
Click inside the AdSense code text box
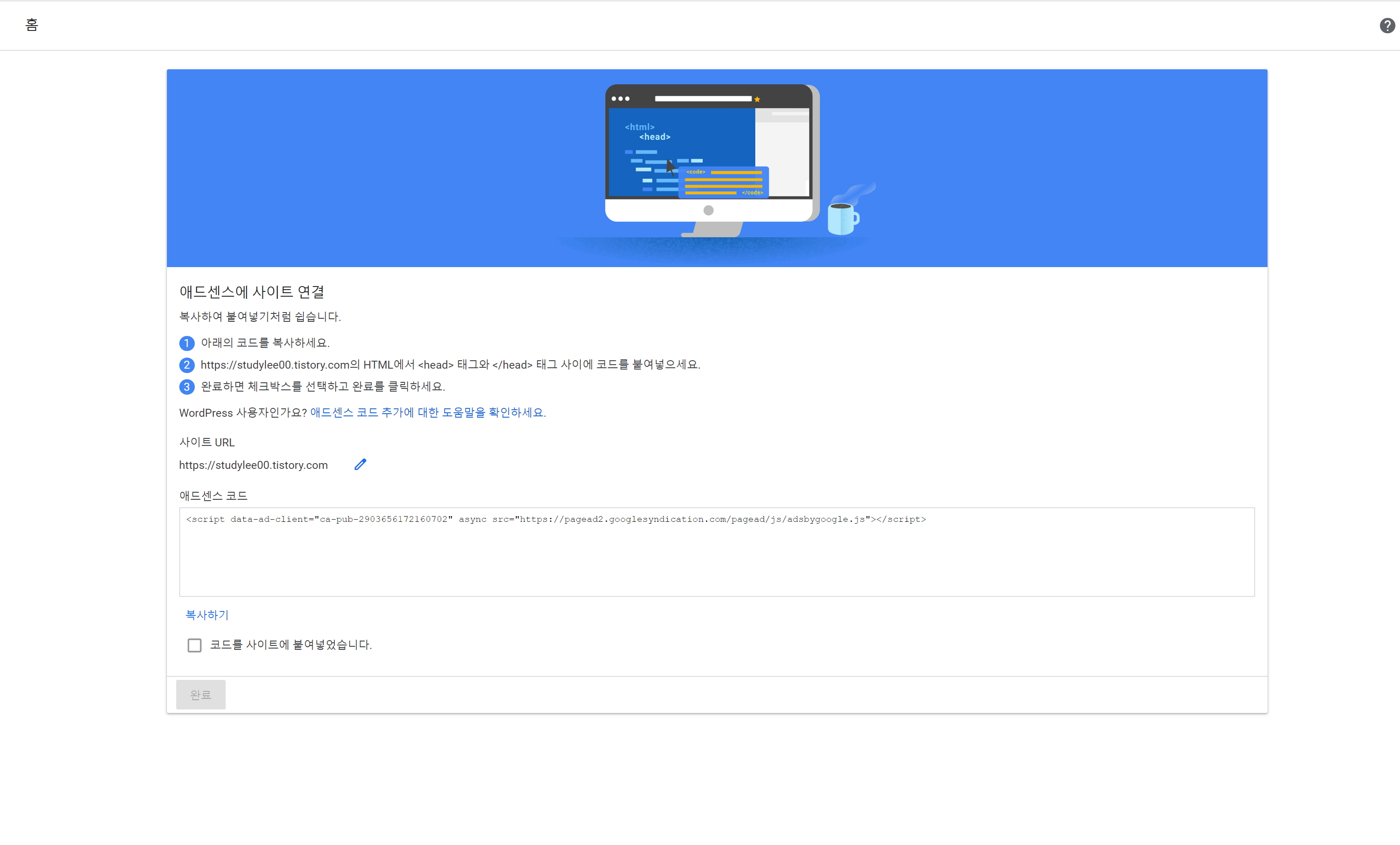coord(716,562)
